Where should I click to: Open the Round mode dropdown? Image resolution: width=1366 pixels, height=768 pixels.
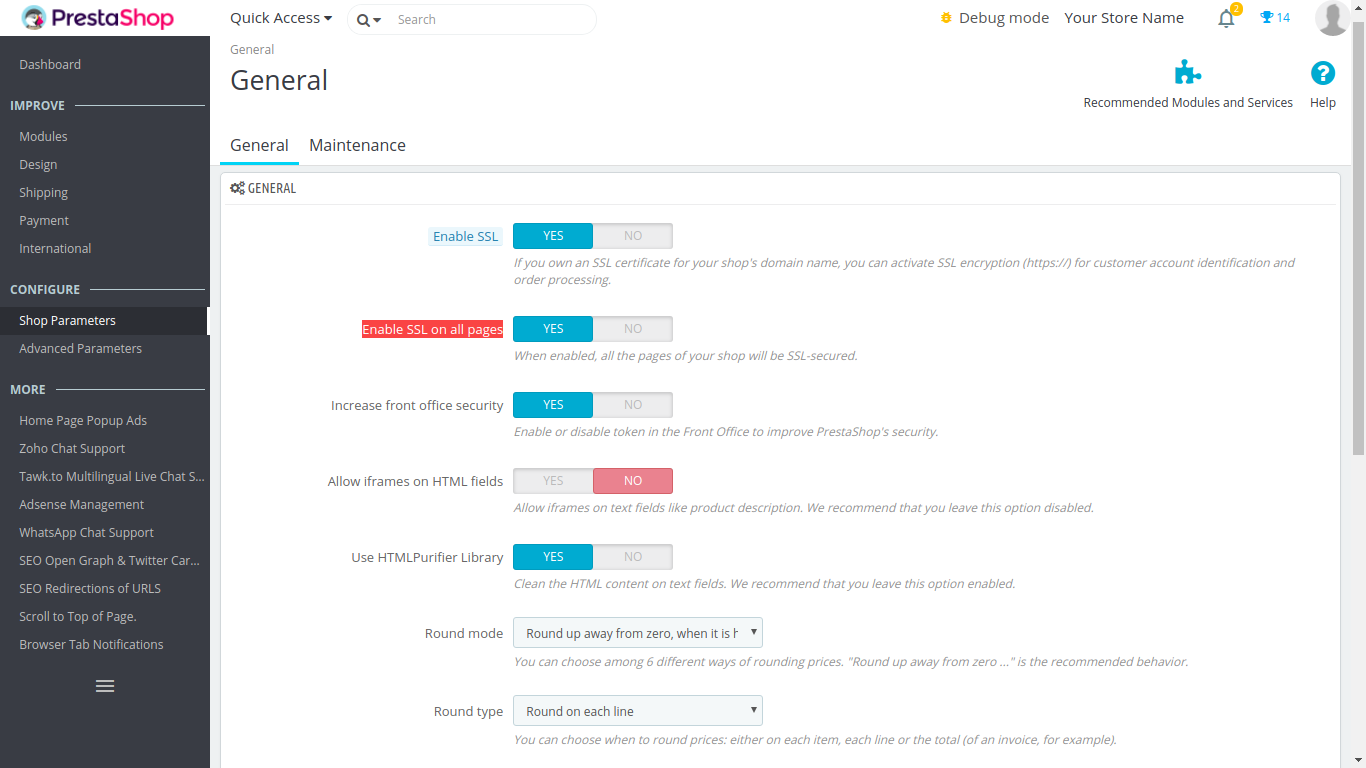coord(637,633)
